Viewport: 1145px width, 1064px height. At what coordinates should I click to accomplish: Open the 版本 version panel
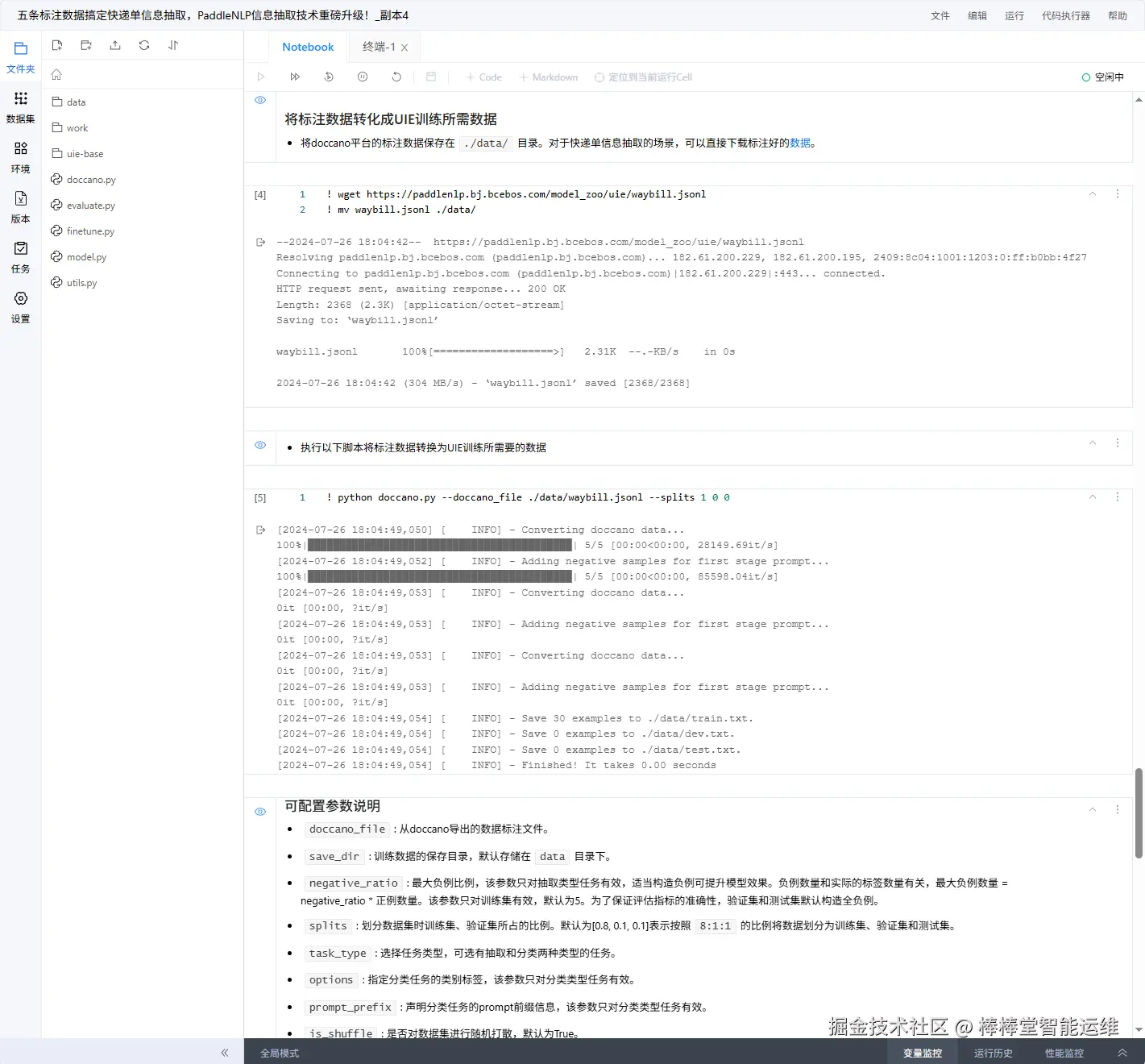coord(21,208)
